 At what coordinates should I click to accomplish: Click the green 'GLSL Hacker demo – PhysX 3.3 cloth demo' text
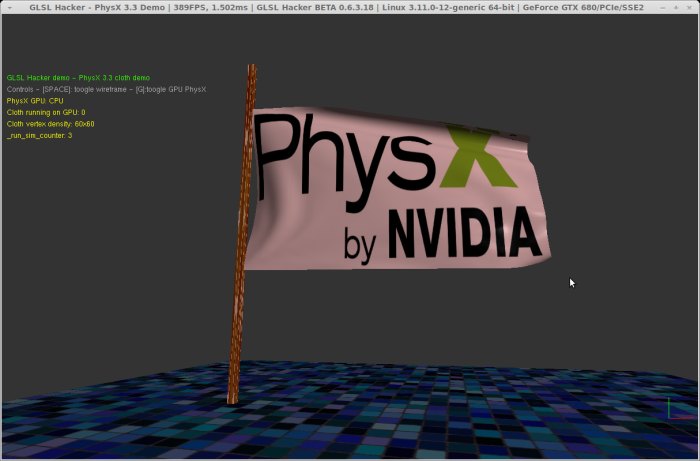[x=79, y=78]
